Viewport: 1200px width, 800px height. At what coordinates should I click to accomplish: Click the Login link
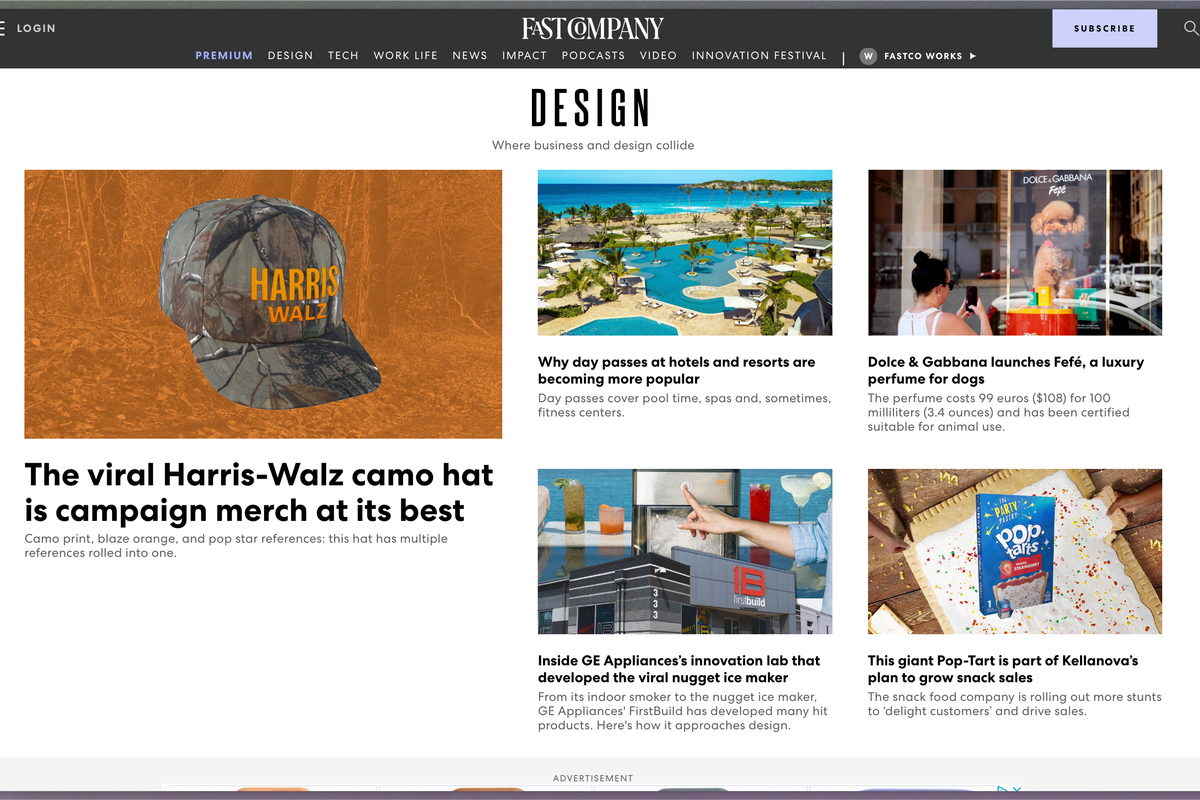pos(36,28)
